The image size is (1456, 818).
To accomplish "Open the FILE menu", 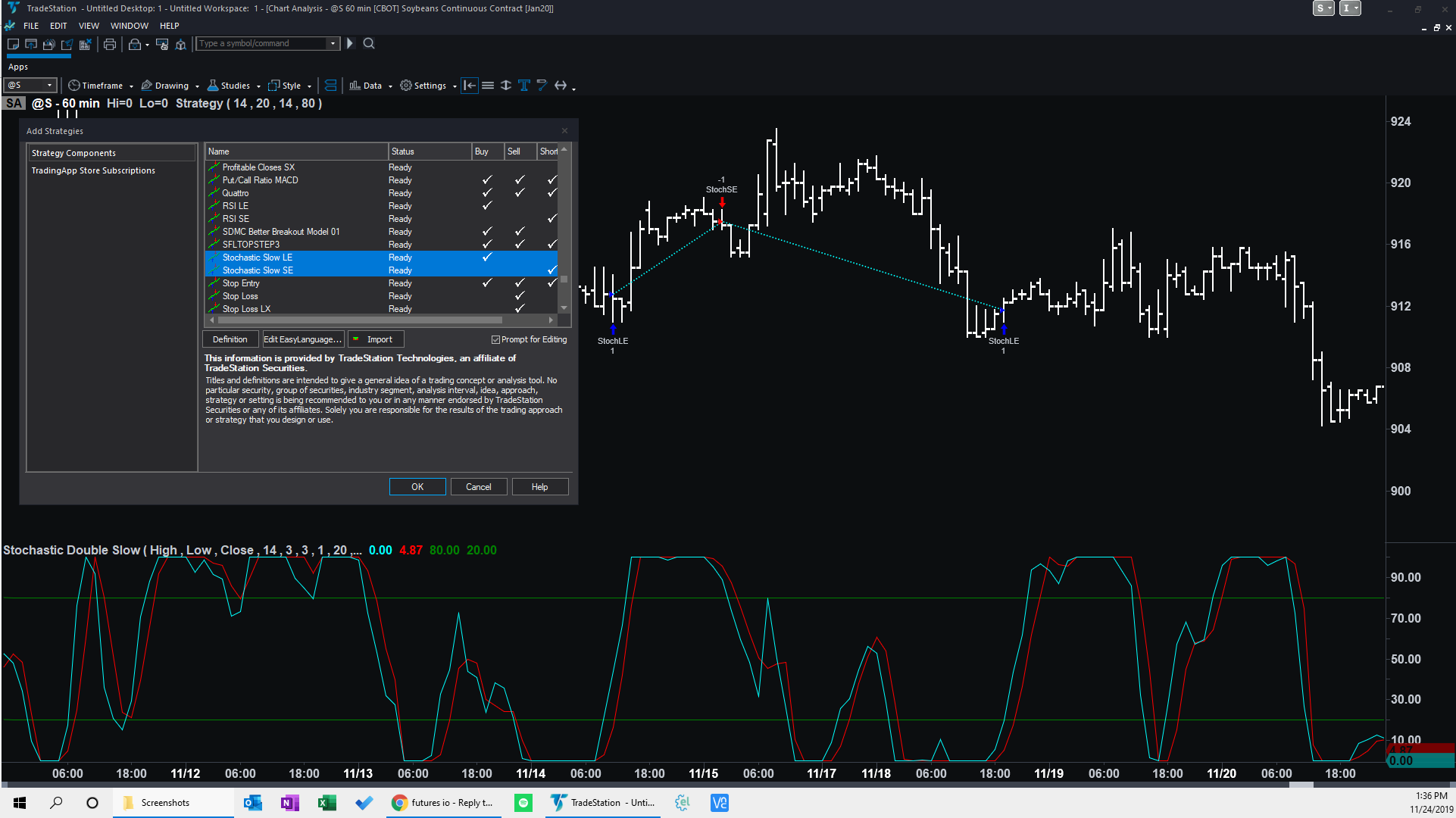I will (31, 26).
